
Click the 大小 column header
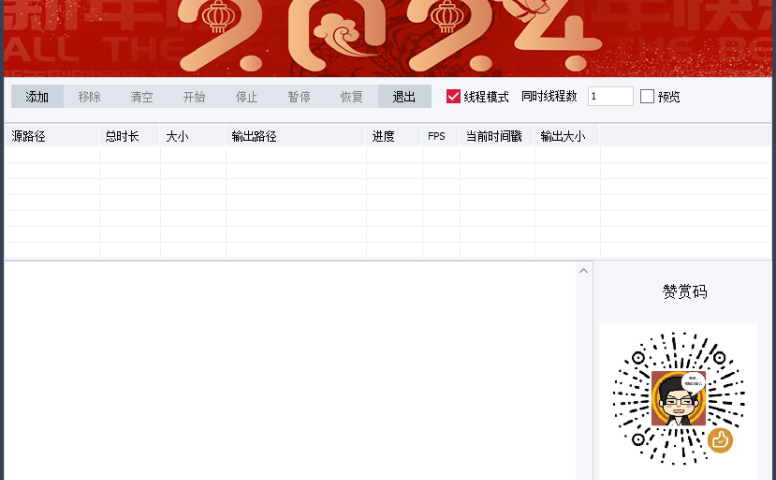[x=193, y=136]
